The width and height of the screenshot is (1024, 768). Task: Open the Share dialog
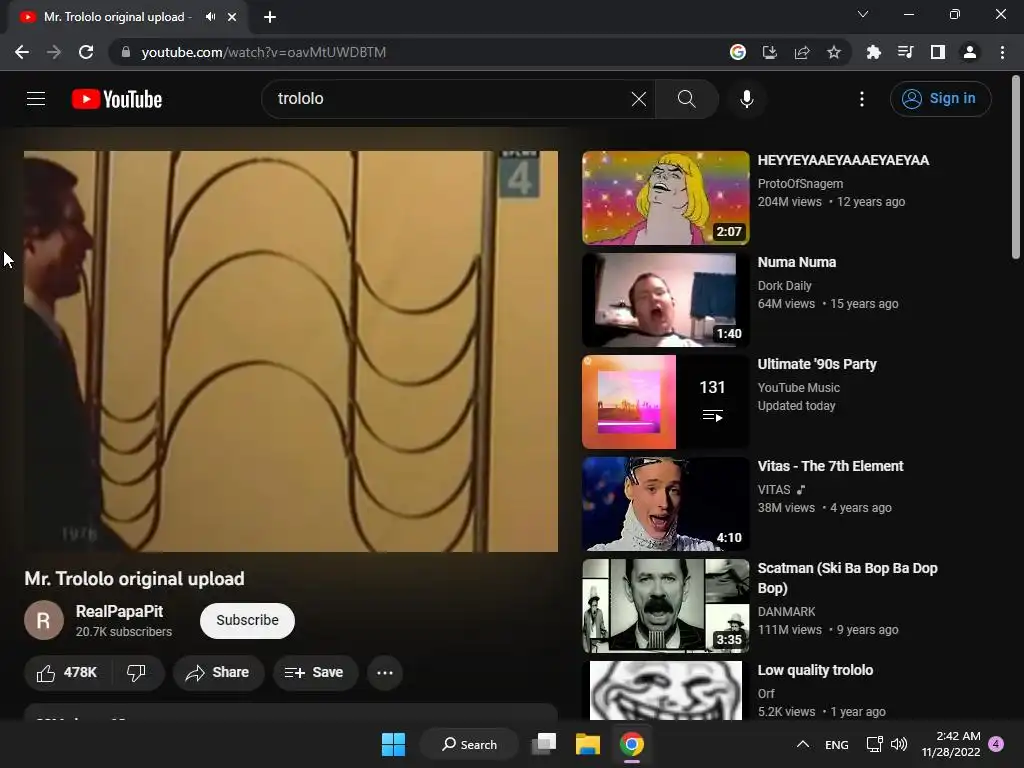click(218, 673)
